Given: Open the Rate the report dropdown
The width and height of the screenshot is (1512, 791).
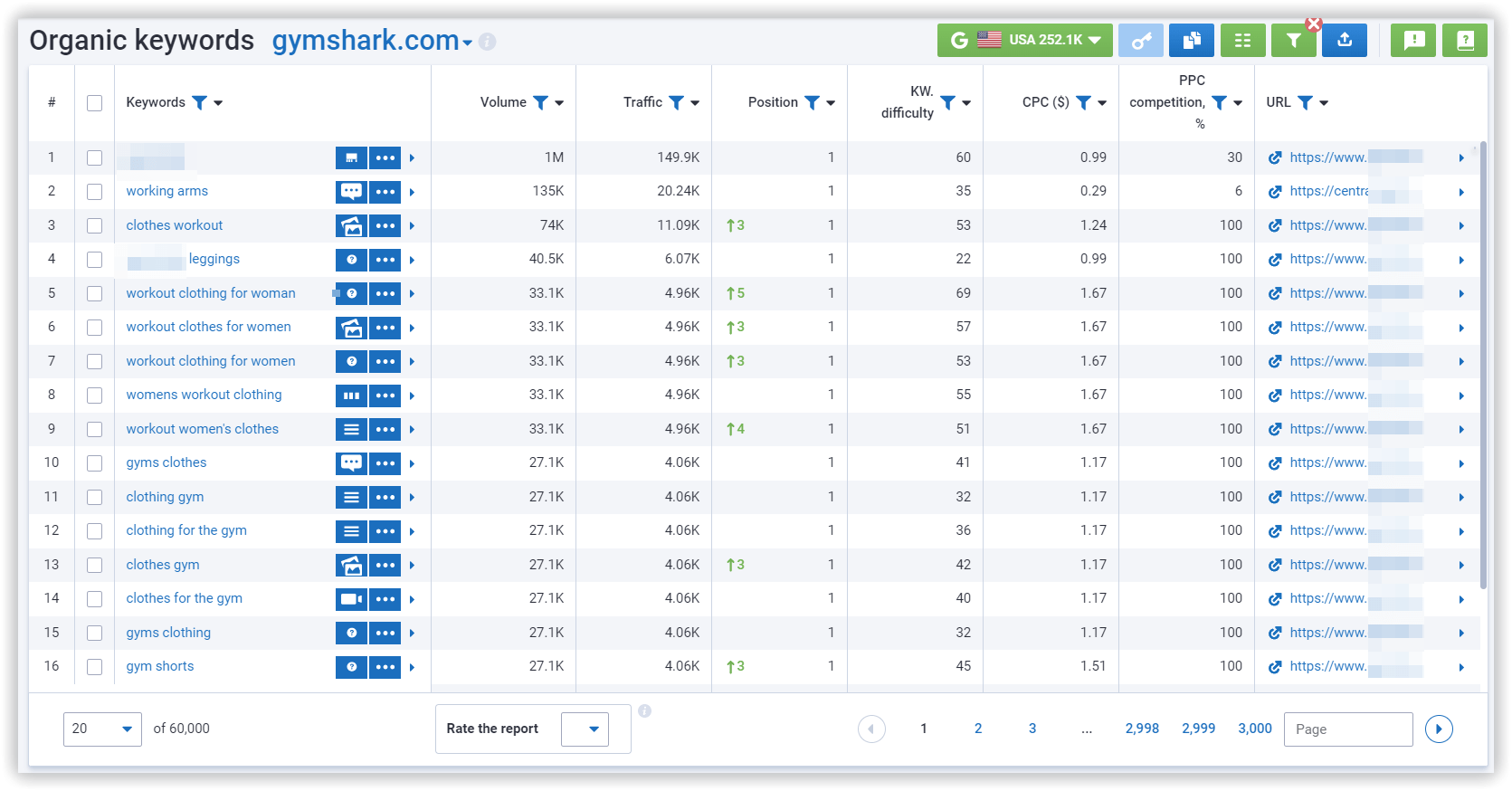Looking at the screenshot, I should click(585, 729).
